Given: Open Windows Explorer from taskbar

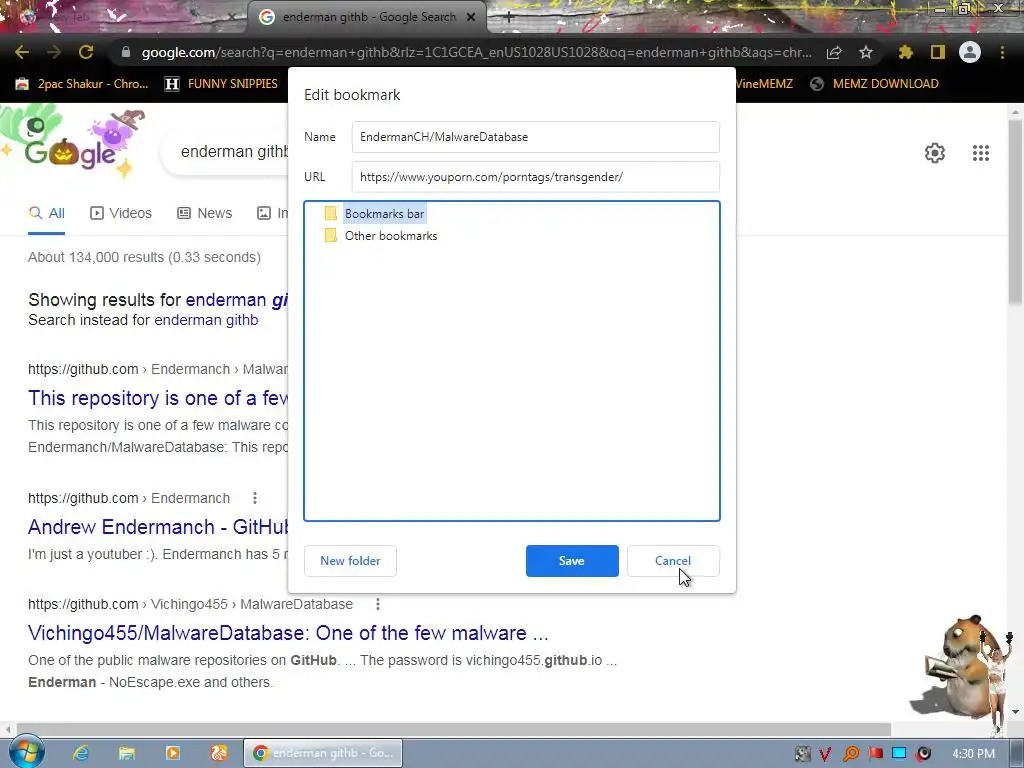Looking at the screenshot, I should point(127,753).
